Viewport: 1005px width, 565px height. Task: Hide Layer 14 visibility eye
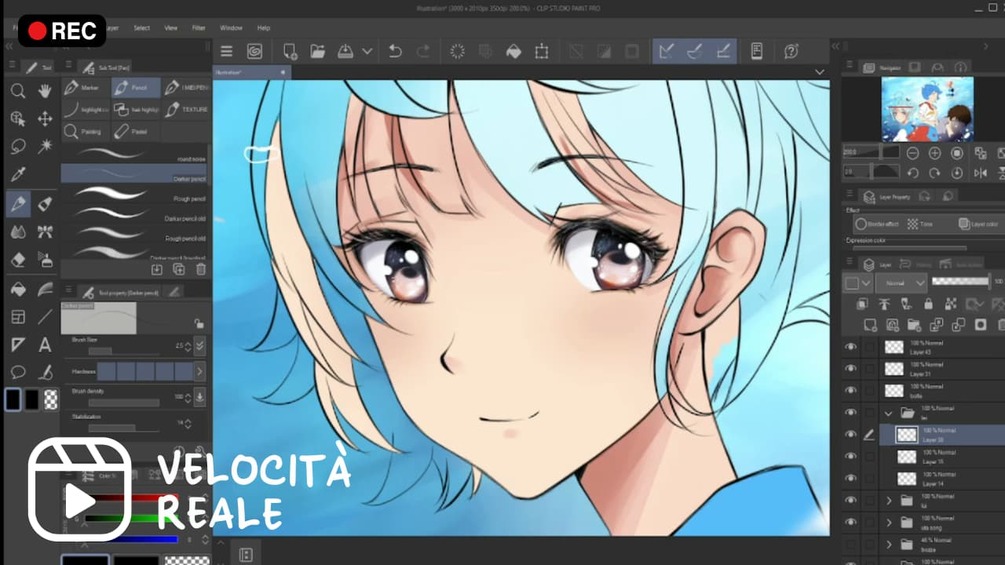click(851, 478)
